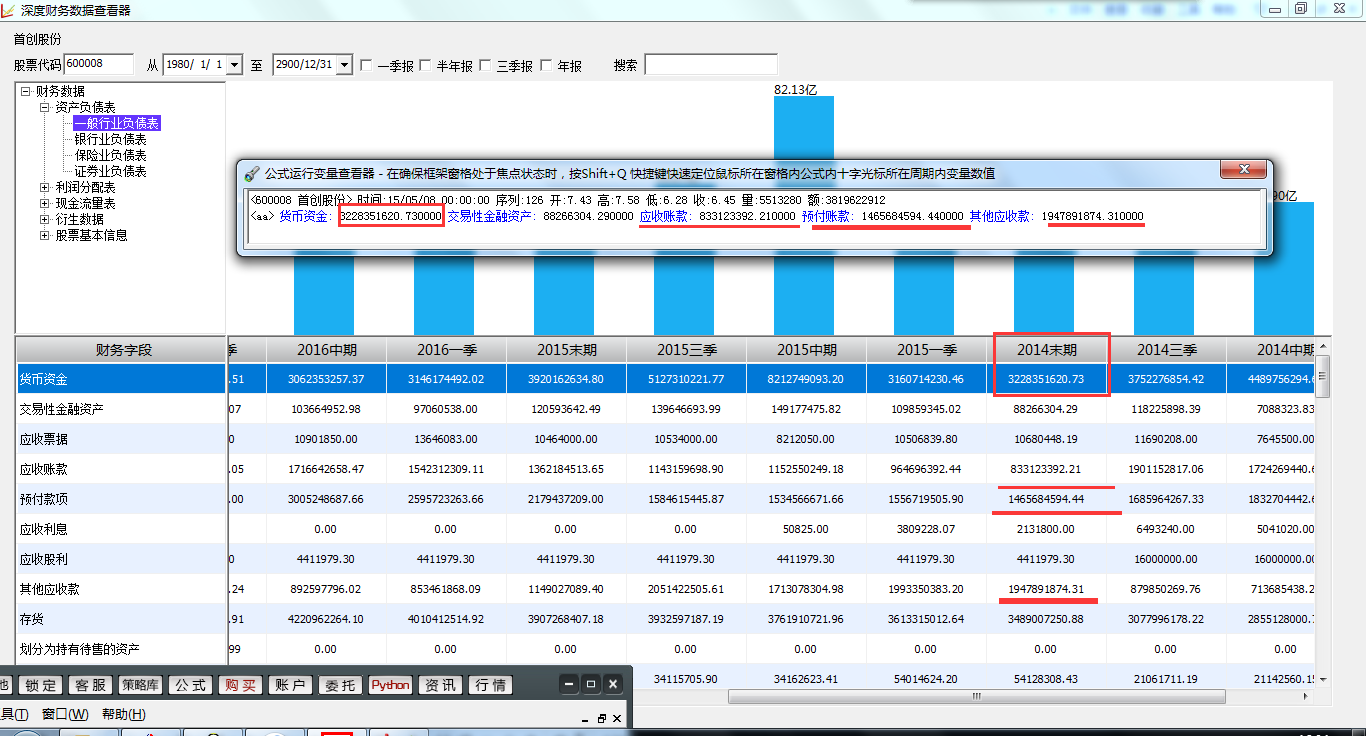
Task: Select the 其他应收款 row label
Action: (x=122, y=589)
